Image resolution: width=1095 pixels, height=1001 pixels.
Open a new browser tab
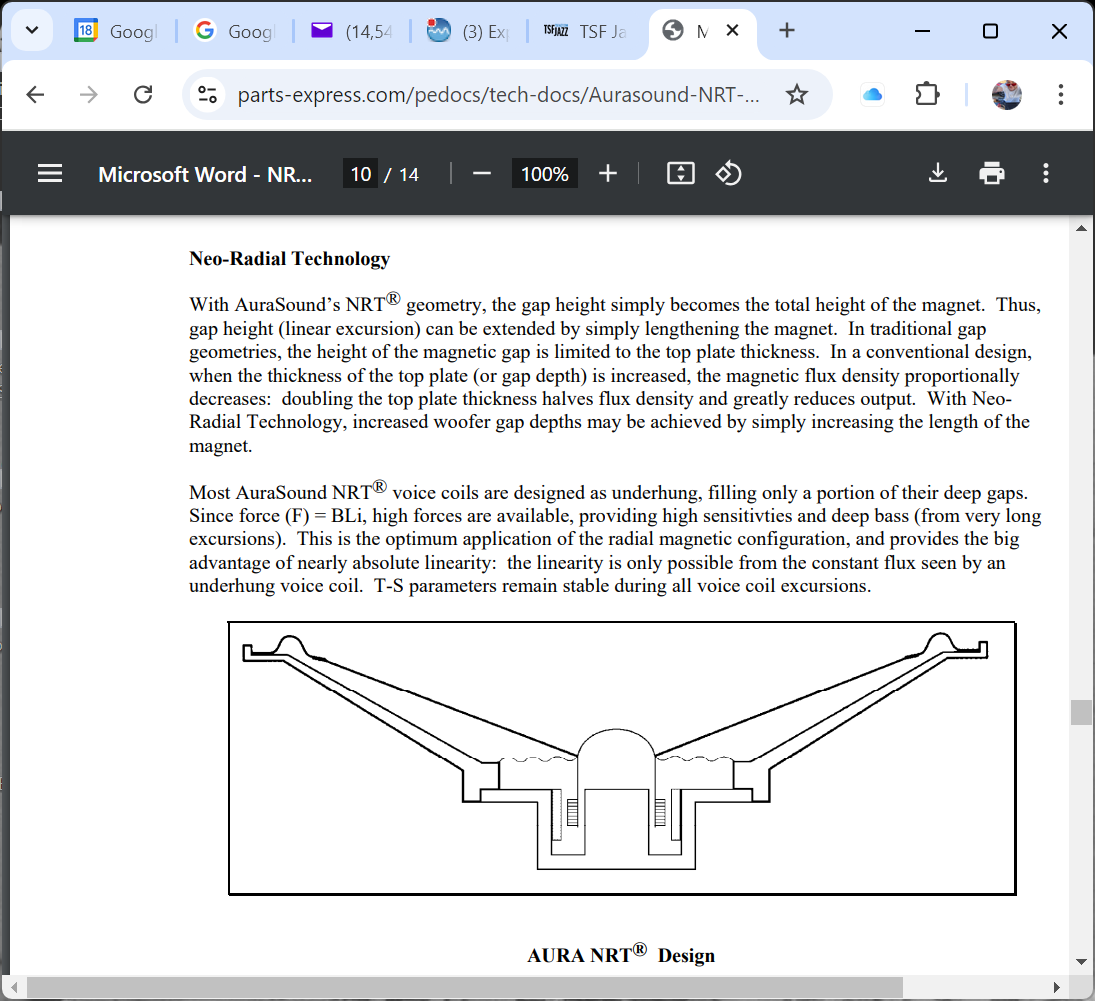[786, 30]
